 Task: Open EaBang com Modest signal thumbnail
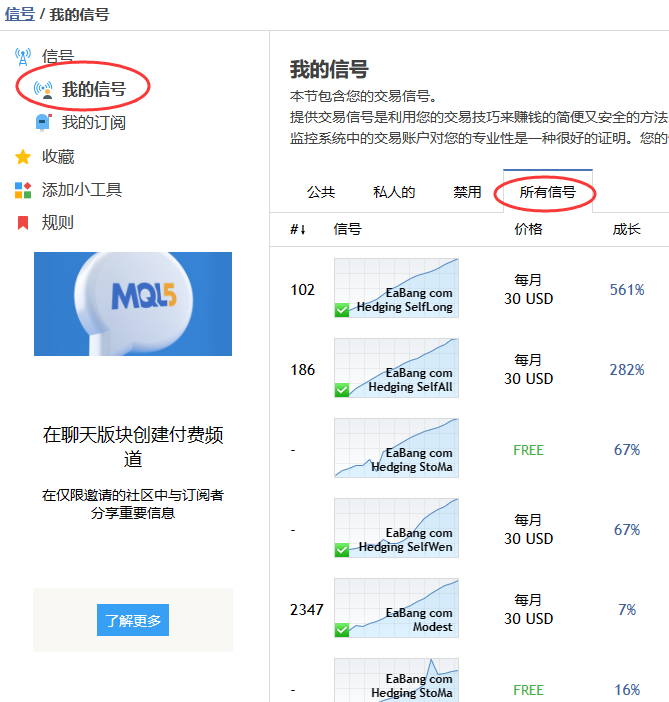(x=396, y=608)
